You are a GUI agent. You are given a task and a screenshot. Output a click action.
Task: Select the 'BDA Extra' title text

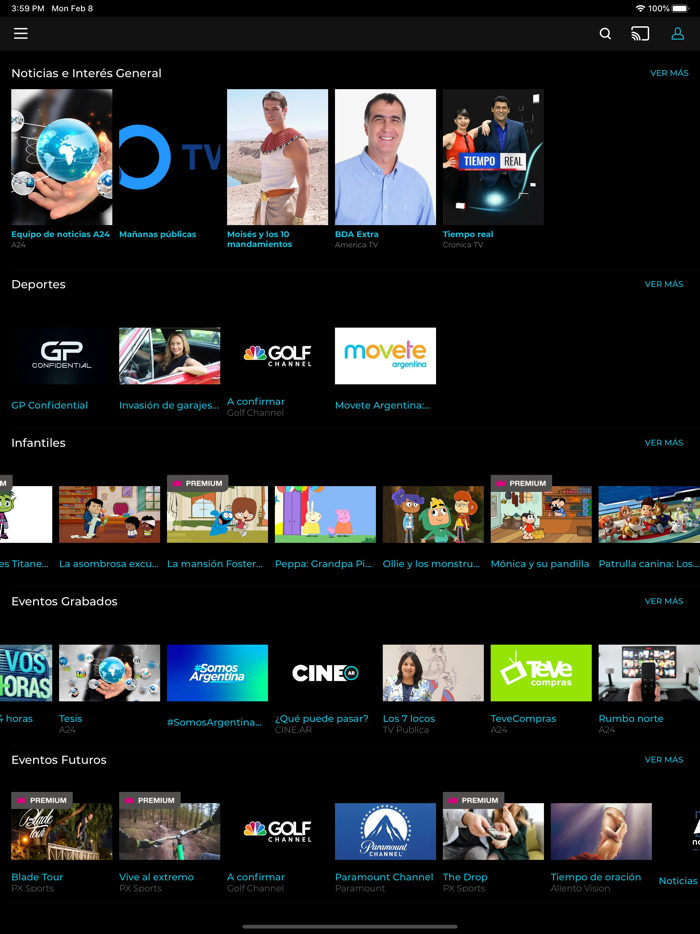tap(356, 234)
